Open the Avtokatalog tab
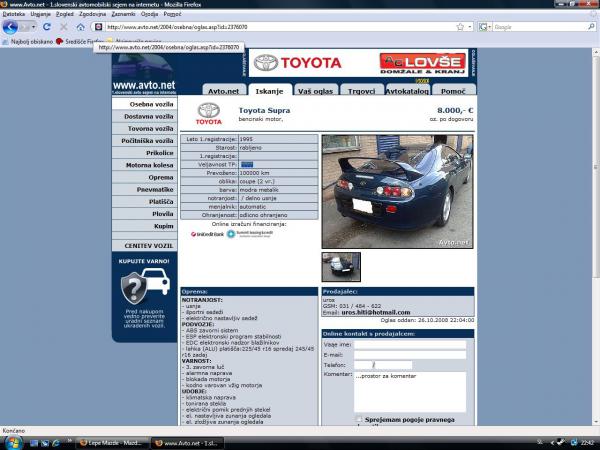This screenshot has width=600, height=450. pyautogui.click(x=407, y=91)
